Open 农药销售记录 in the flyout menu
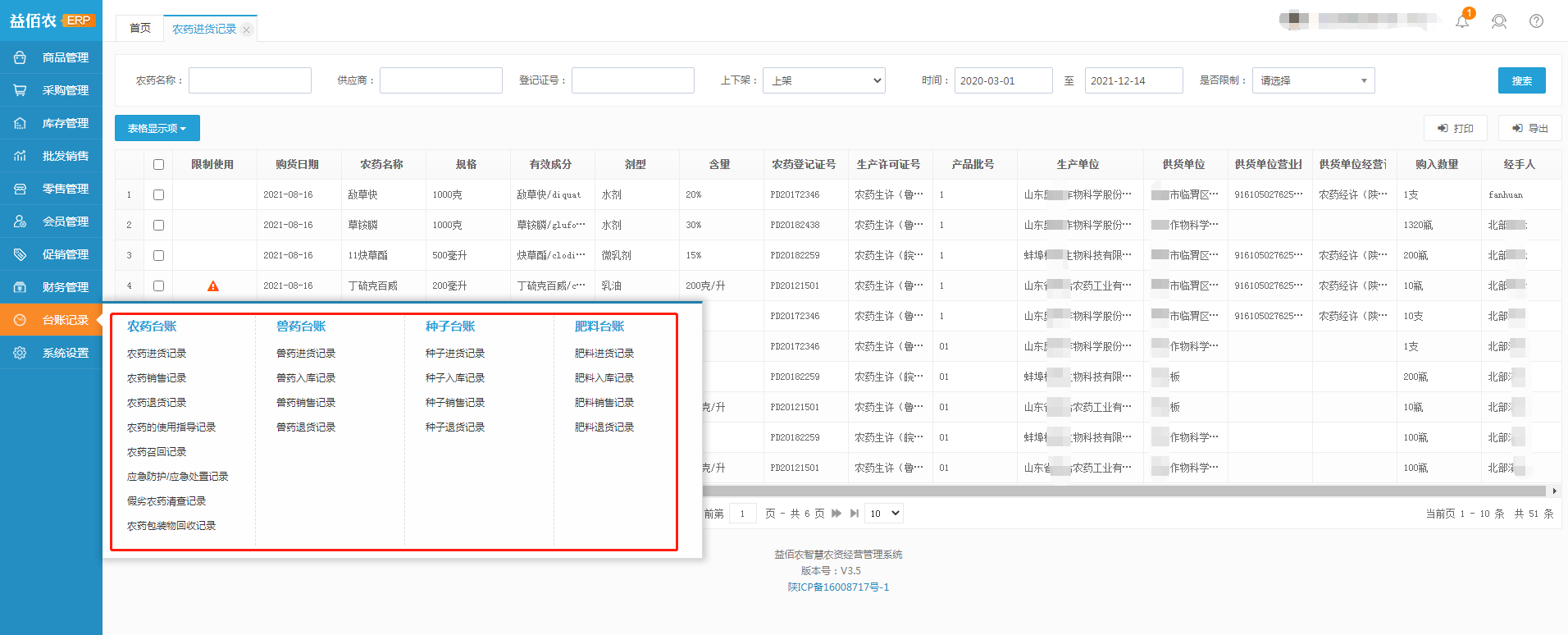 [157, 378]
